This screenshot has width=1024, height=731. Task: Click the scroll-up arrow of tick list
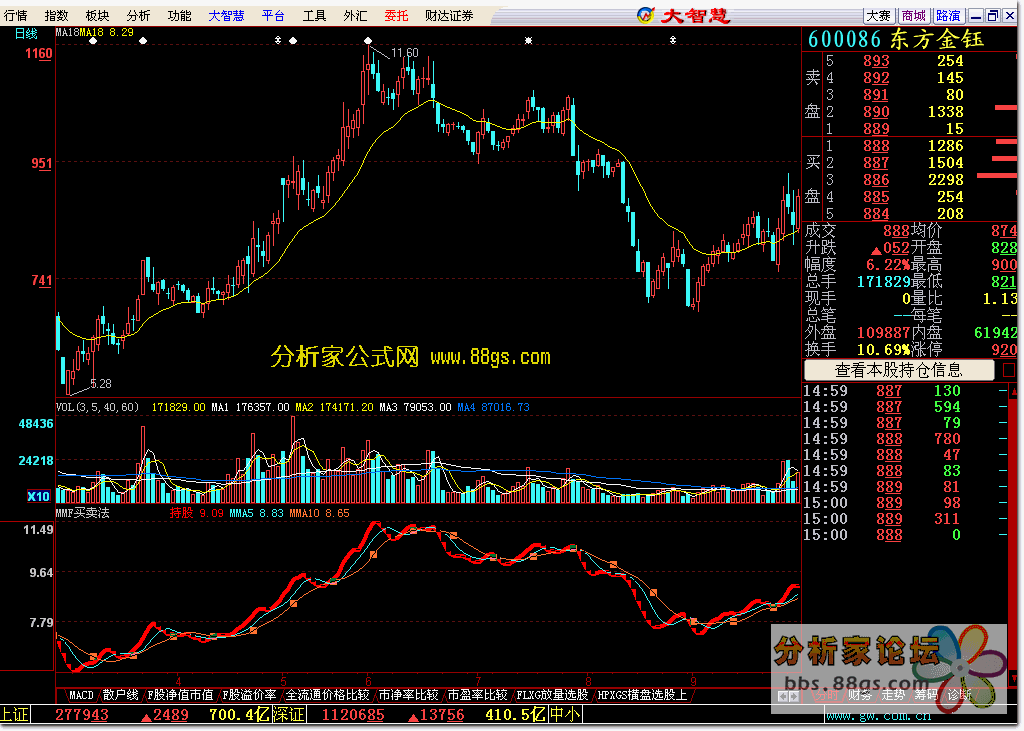tap(1014, 391)
